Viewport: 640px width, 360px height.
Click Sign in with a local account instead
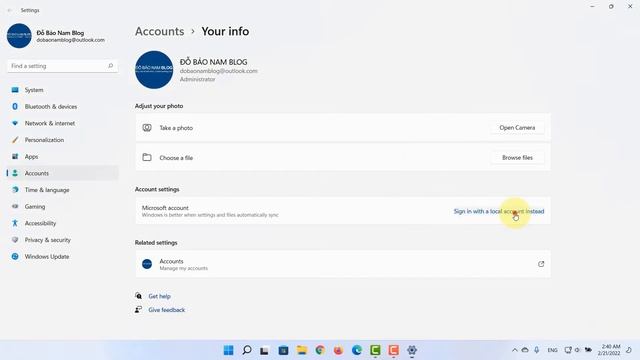pos(499,211)
